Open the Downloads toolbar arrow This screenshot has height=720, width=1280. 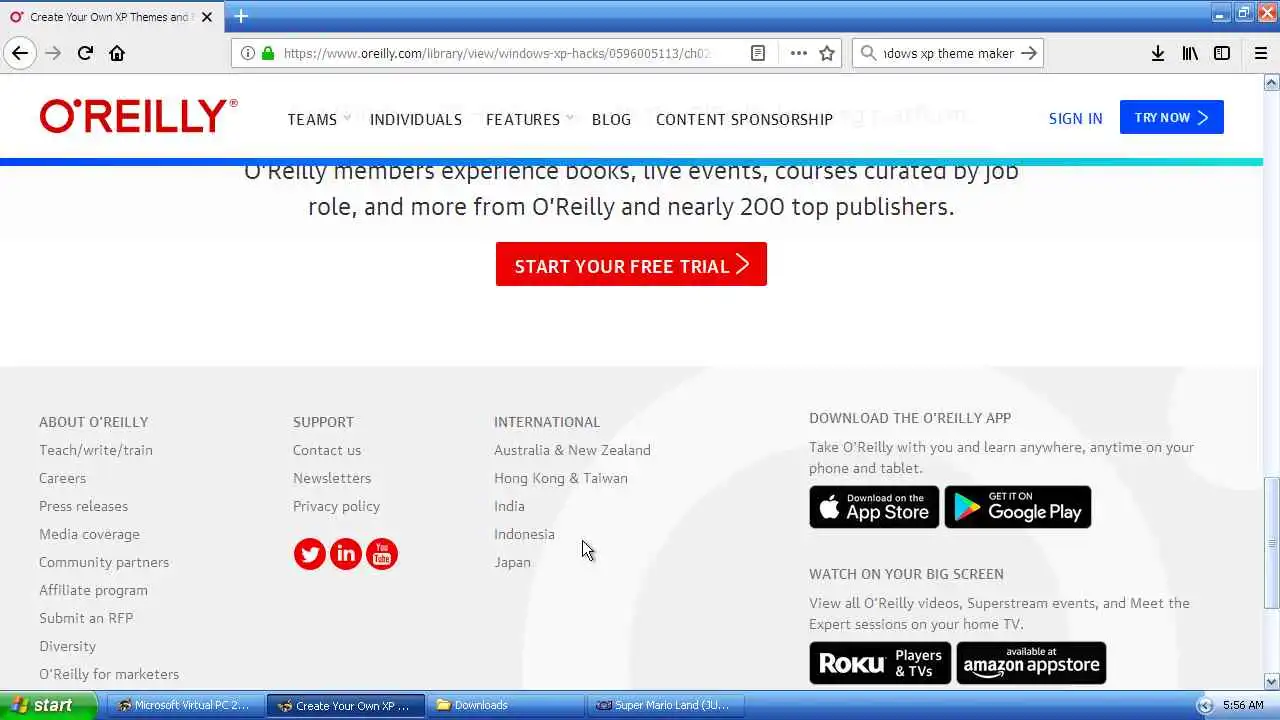[1158, 53]
